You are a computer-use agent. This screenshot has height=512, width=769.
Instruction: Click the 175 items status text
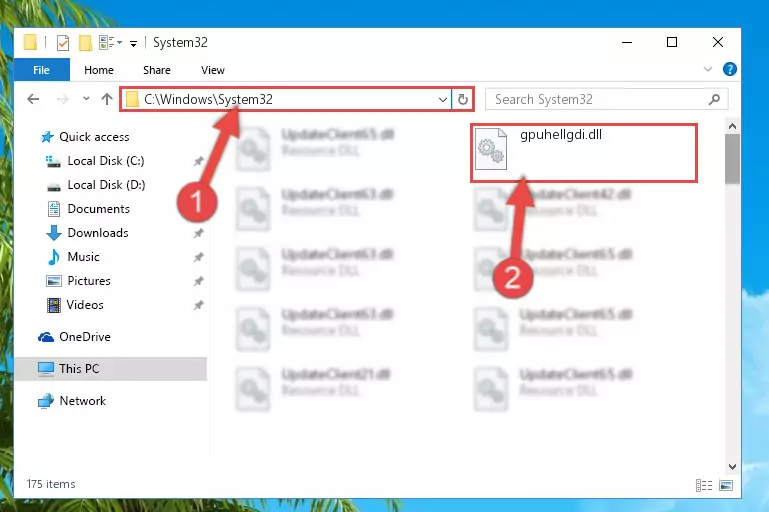51,484
